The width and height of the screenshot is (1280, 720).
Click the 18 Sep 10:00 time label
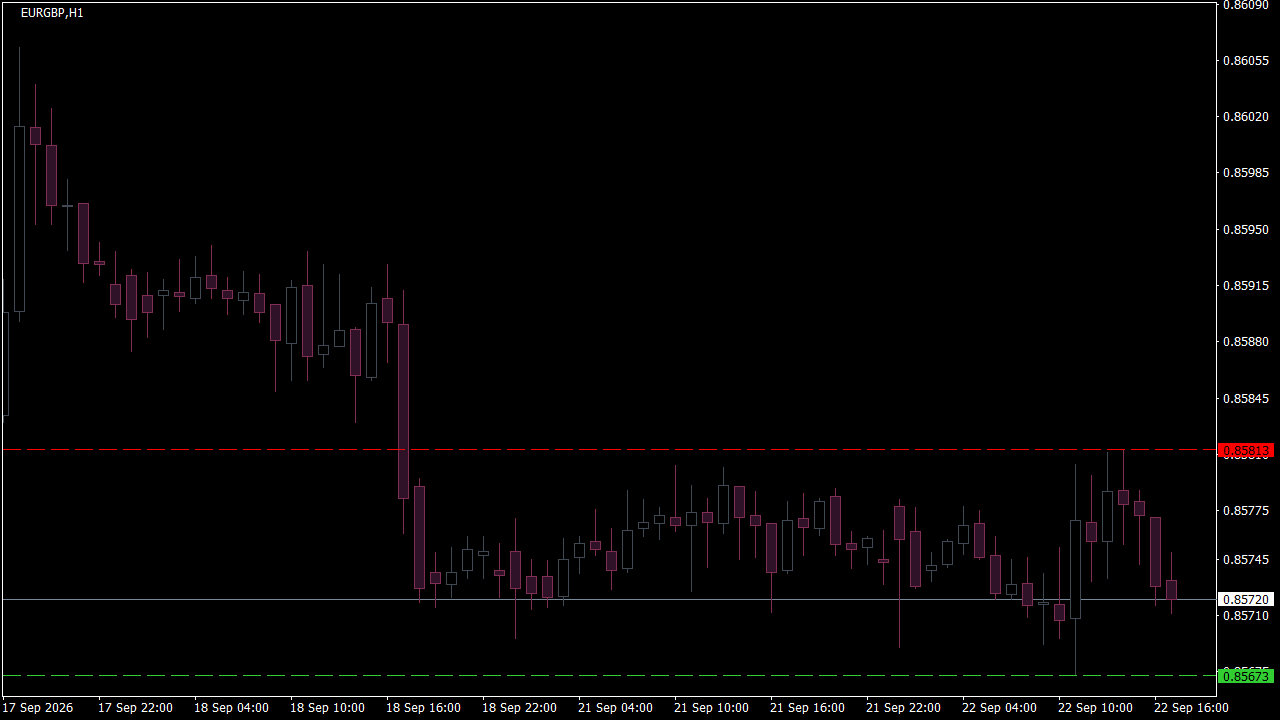click(x=327, y=708)
